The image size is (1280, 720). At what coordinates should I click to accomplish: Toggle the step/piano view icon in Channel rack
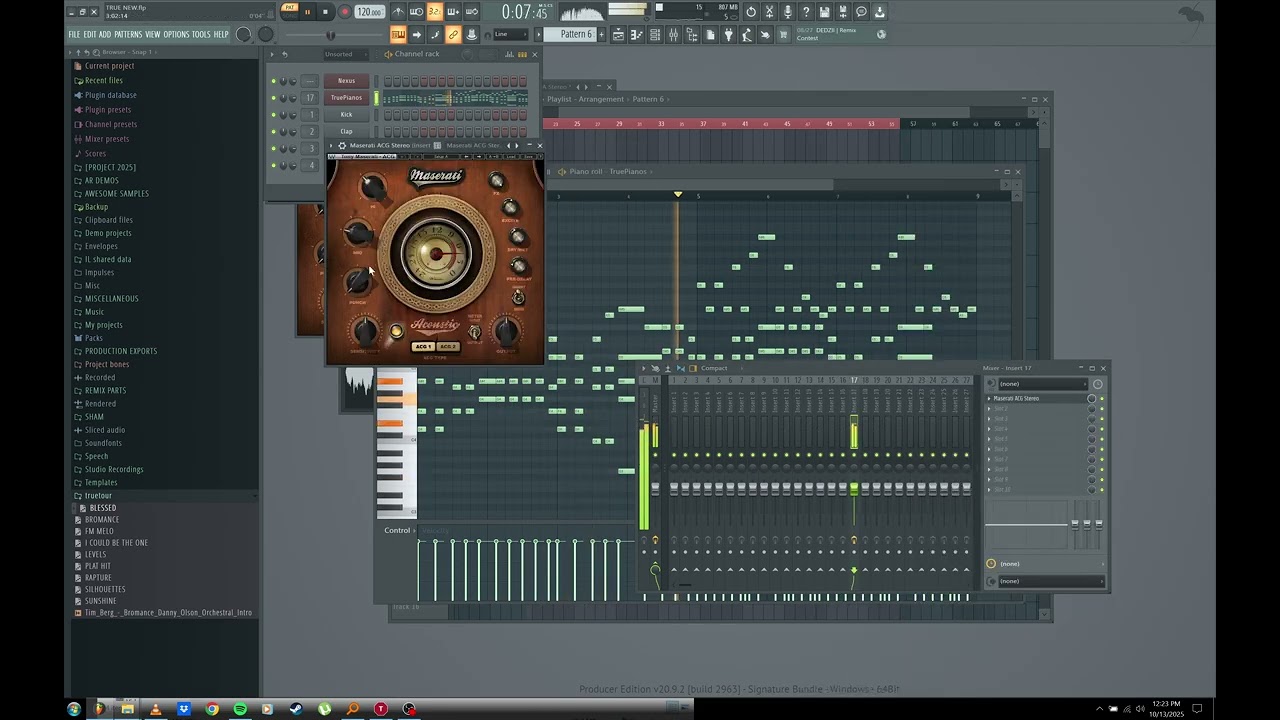[x=522, y=54]
